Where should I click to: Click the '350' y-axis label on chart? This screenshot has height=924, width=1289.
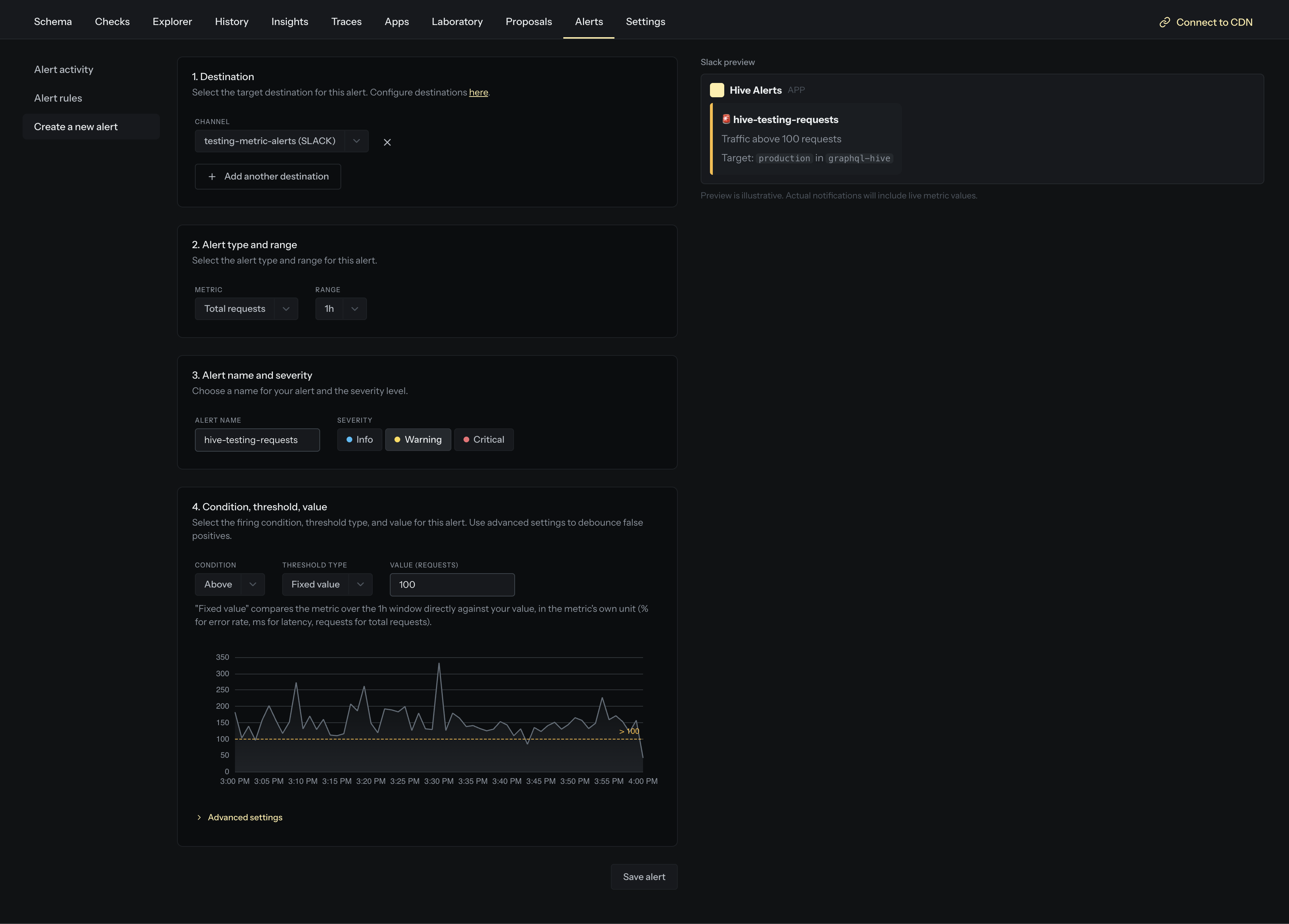pyautogui.click(x=222, y=657)
